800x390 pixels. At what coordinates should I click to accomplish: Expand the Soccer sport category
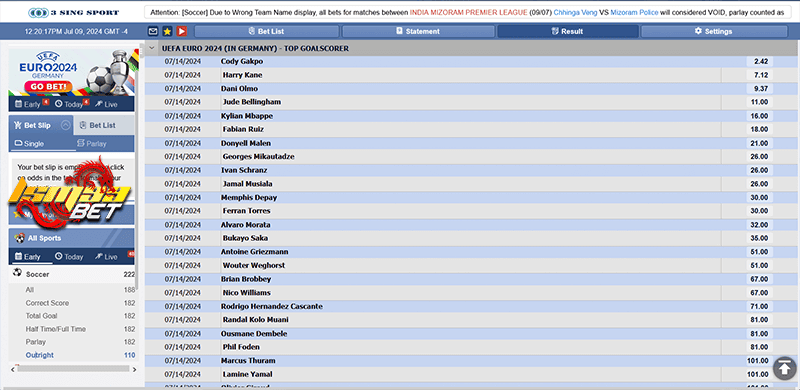tap(72, 274)
